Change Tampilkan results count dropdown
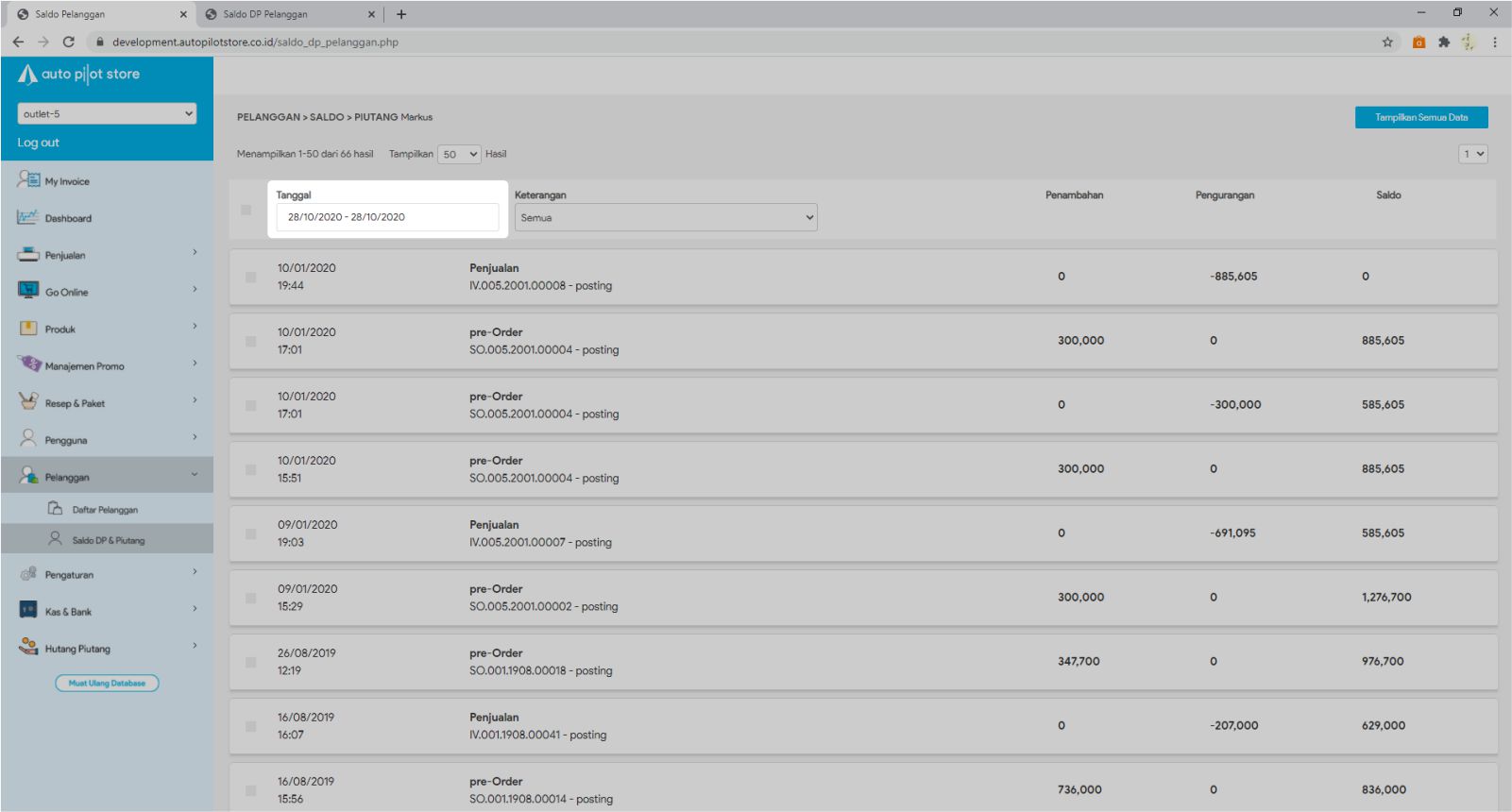1512x812 pixels. pos(460,154)
